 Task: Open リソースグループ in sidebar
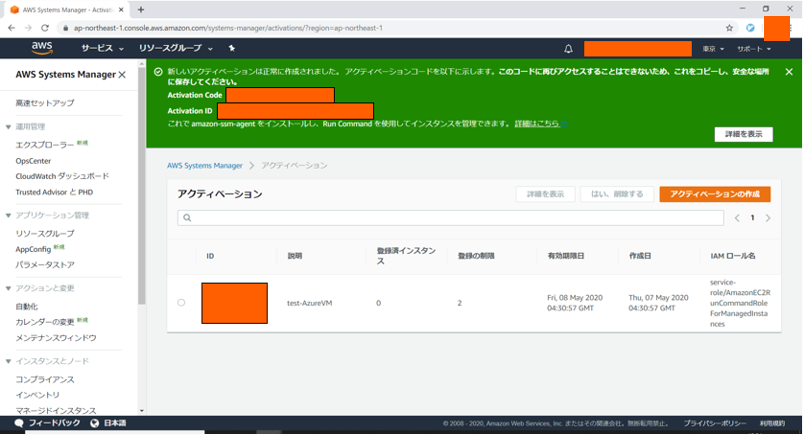click(45, 234)
